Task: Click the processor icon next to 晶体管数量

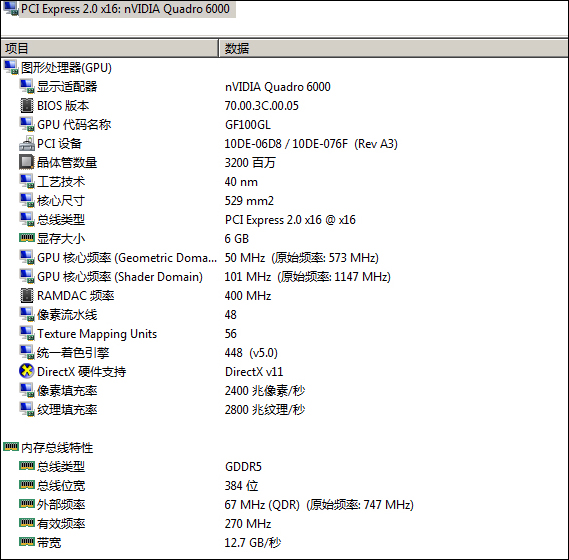Action: click(x=26, y=162)
